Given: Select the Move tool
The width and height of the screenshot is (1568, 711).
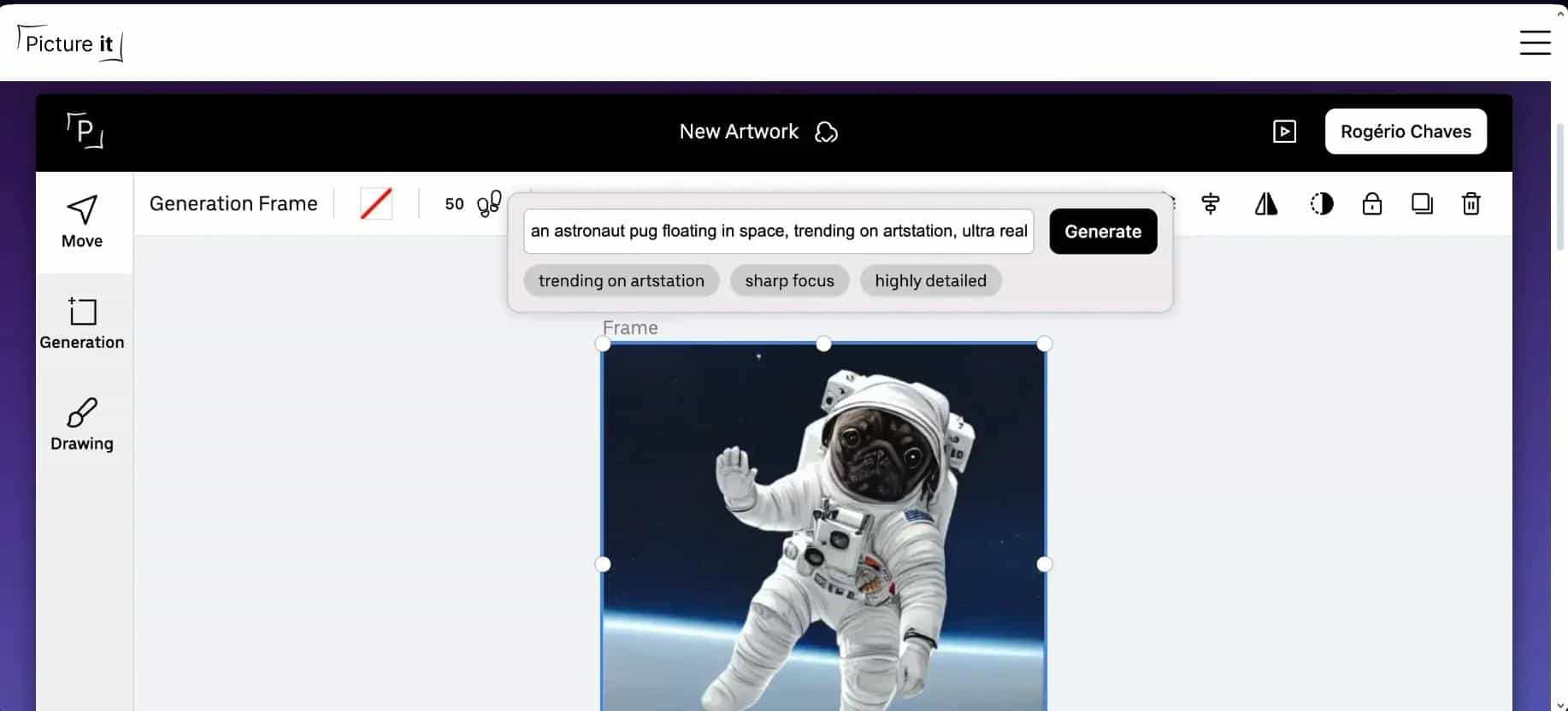Looking at the screenshot, I should (x=82, y=221).
